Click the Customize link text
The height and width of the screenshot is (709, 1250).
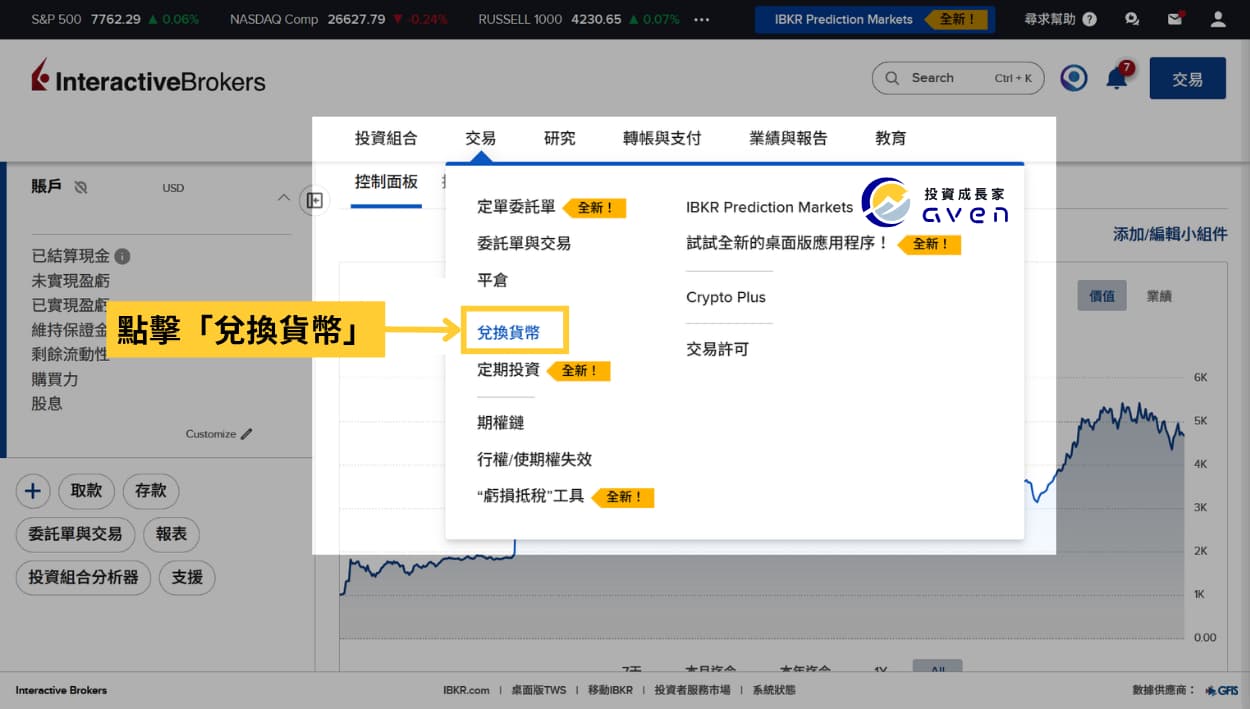[x=211, y=434]
